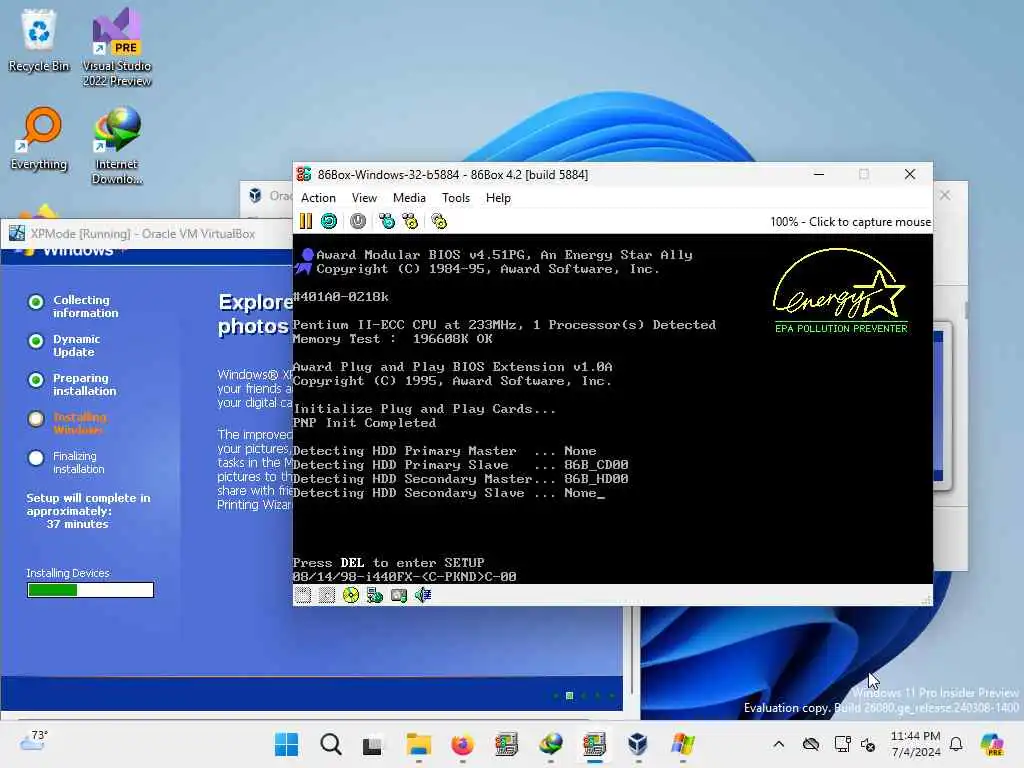
Task: Open taskbar Search magnifier icon
Action: tap(330, 744)
